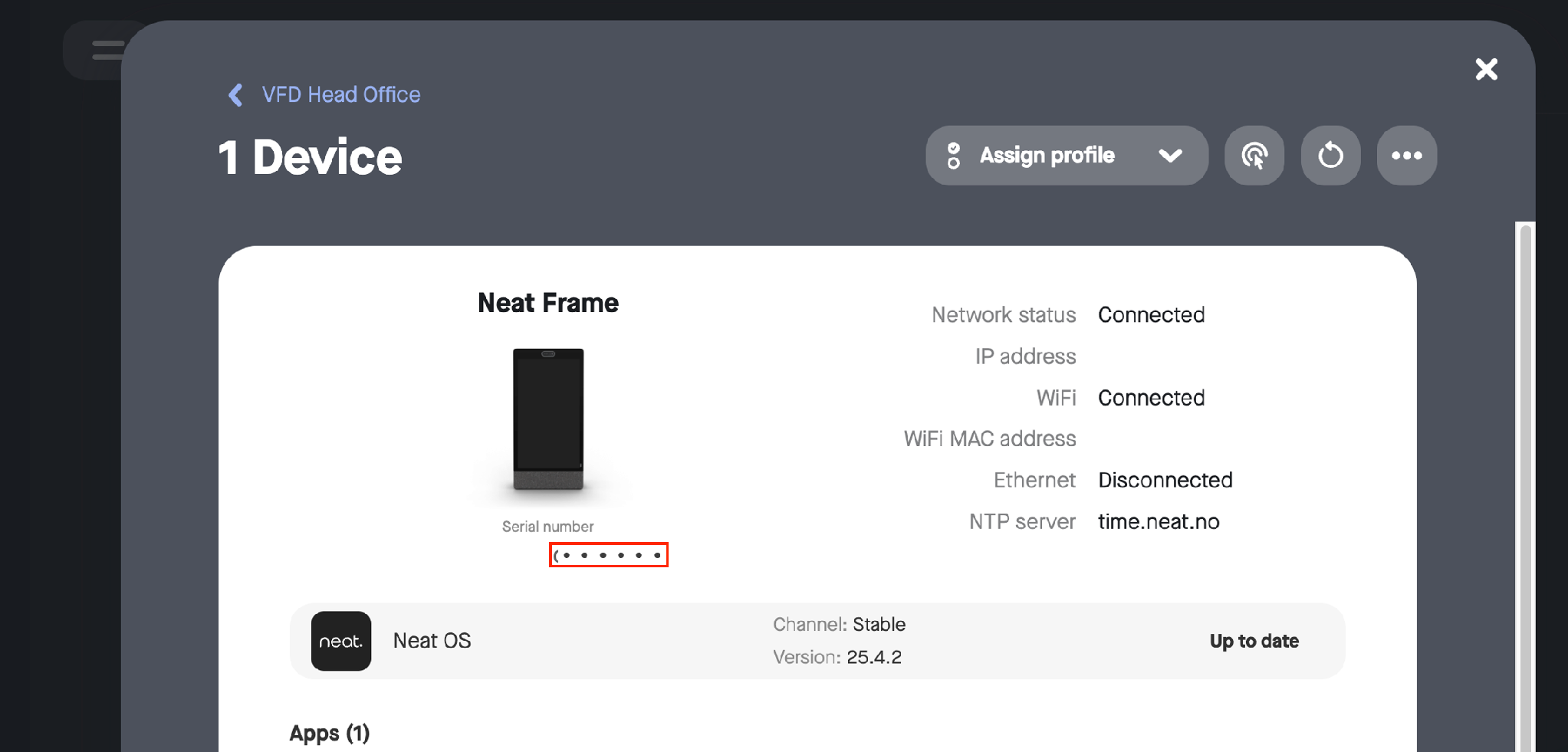The width and height of the screenshot is (1568, 752).
Task: Click the Serial number label
Action: click(x=547, y=527)
